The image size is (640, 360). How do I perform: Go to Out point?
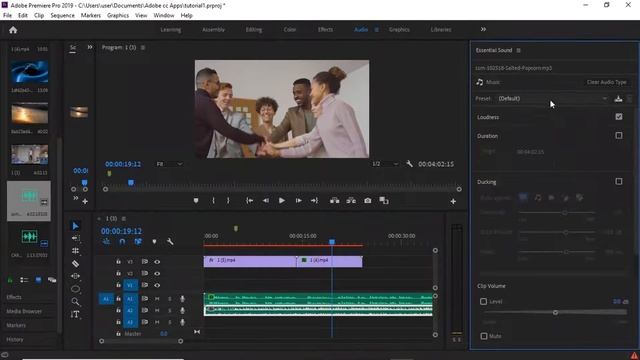pos(314,200)
